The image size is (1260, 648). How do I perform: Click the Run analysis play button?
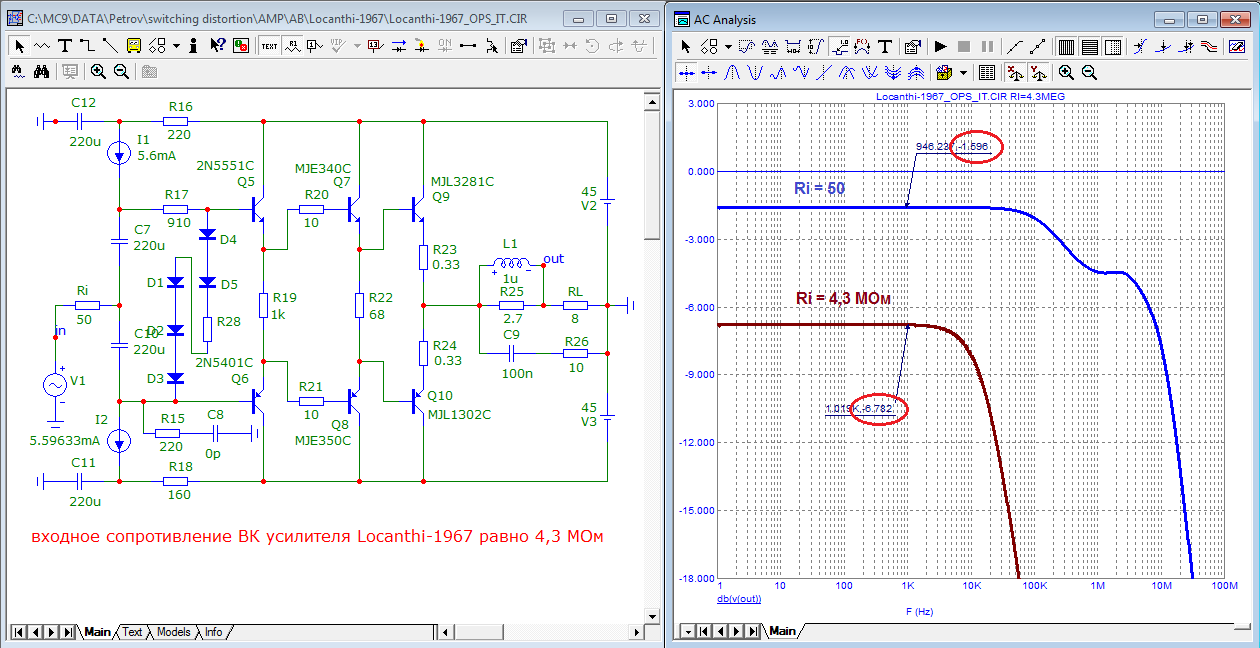coord(940,46)
